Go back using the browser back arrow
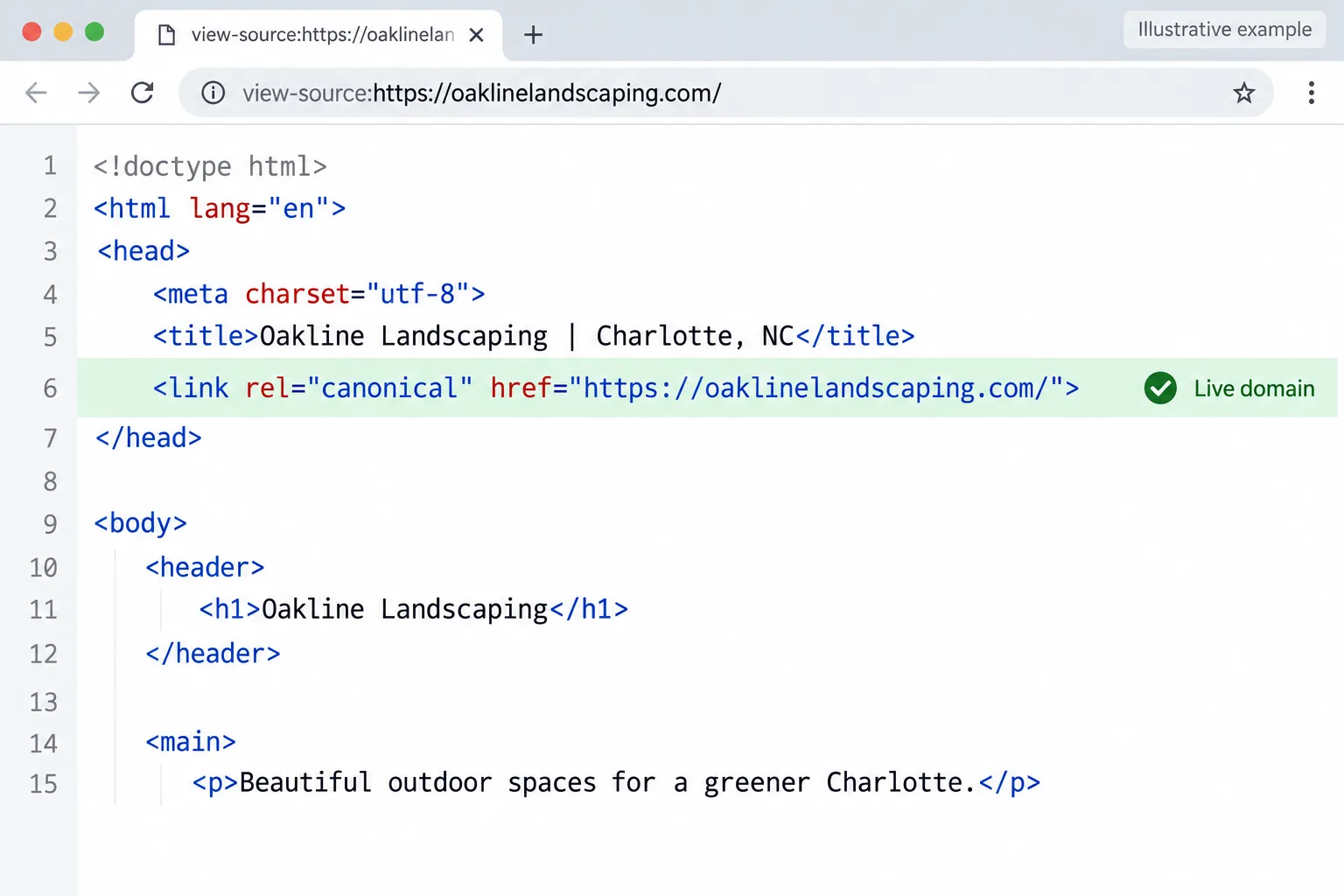The image size is (1344, 896). point(36,93)
